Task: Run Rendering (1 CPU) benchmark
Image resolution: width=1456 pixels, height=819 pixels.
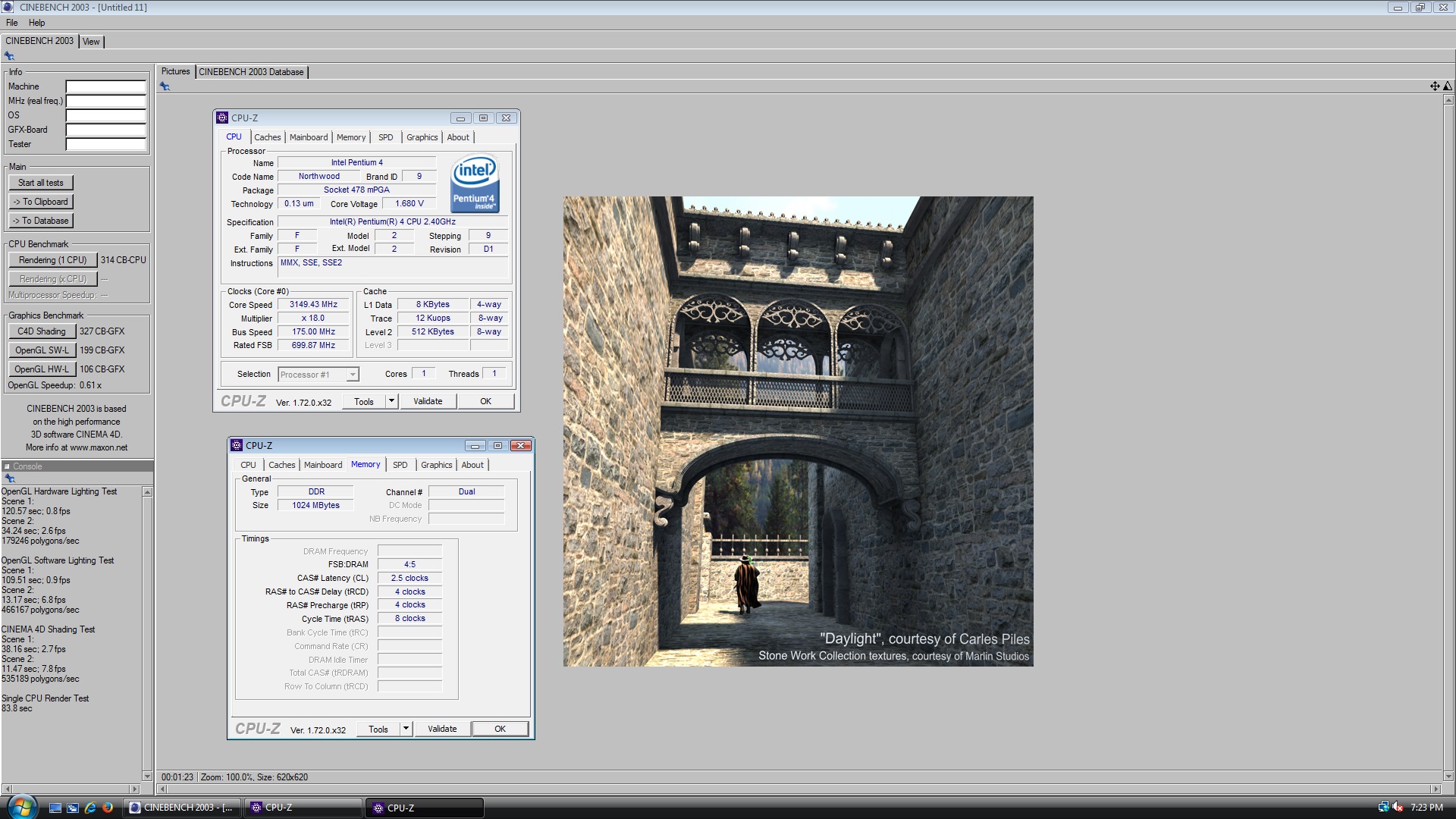Action: (x=53, y=260)
